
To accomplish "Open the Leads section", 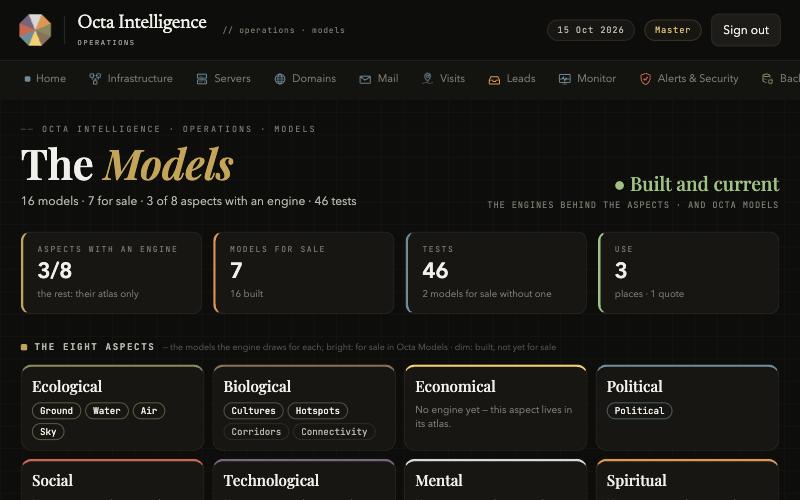I will point(512,79).
